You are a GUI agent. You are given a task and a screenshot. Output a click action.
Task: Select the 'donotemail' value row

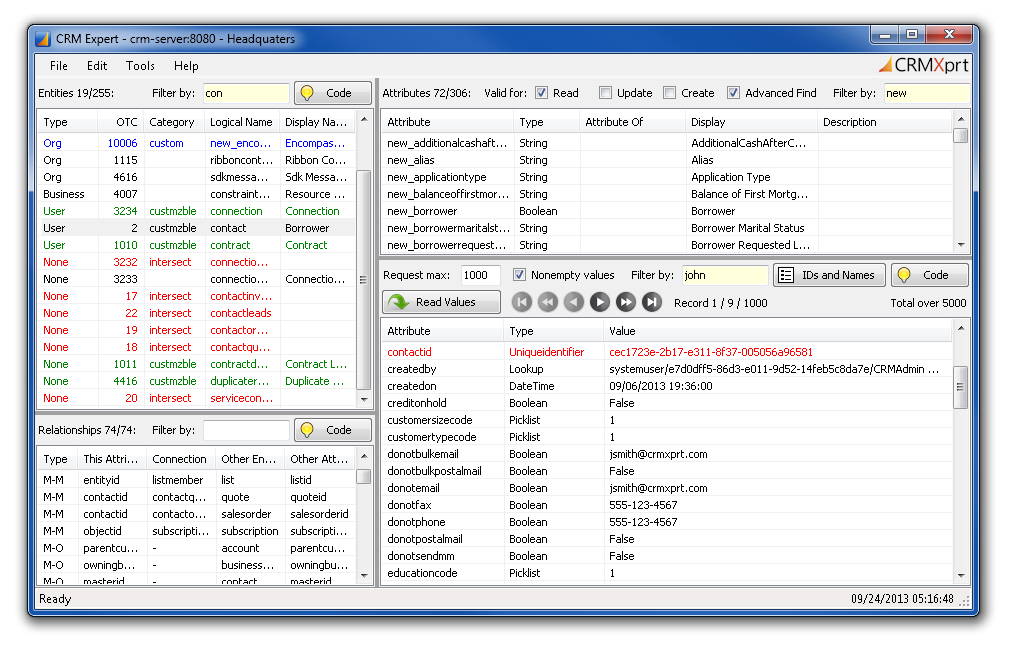[x=667, y=488]
